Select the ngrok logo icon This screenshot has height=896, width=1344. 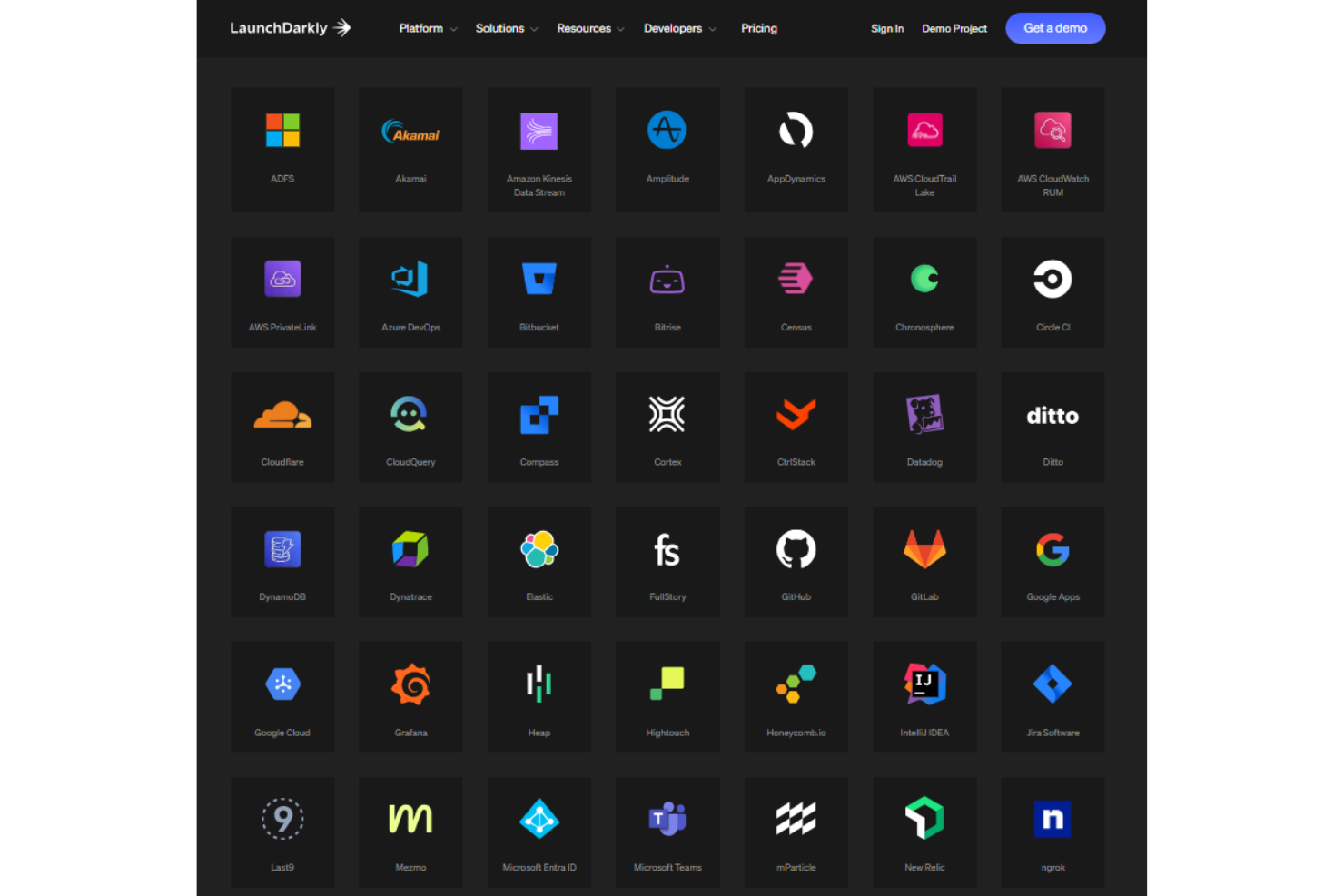1052,819
